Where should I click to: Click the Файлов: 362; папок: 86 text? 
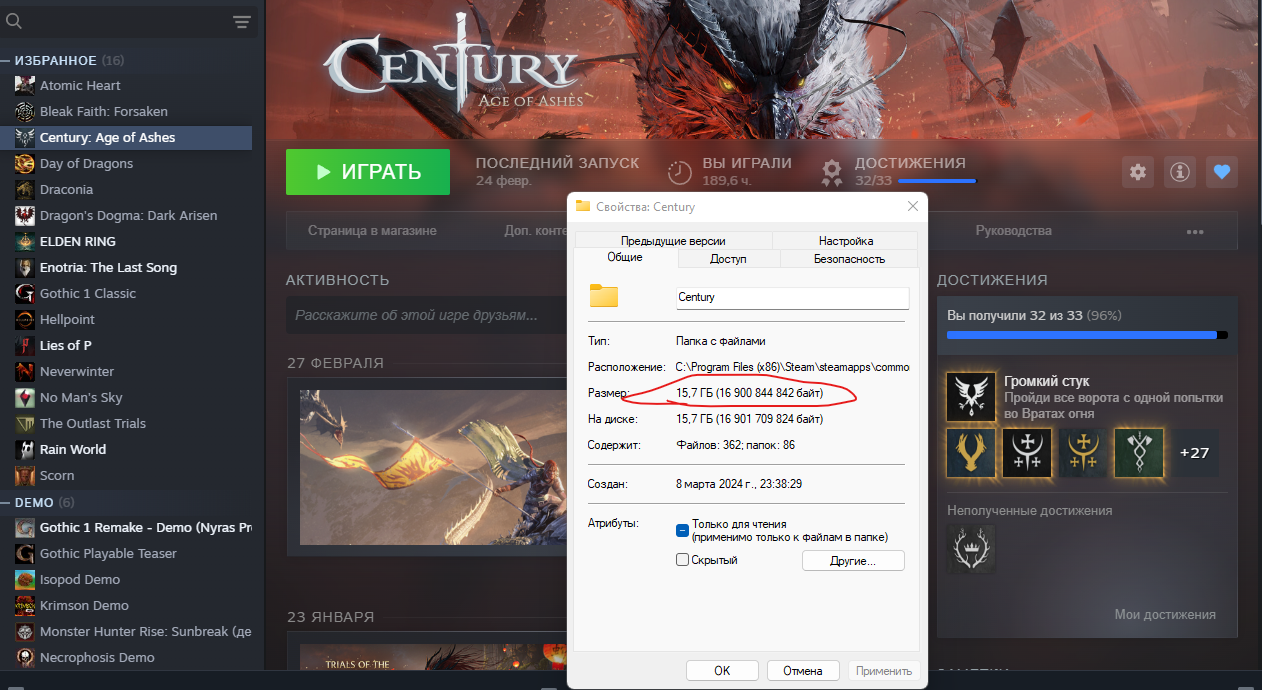coord(736,445)
